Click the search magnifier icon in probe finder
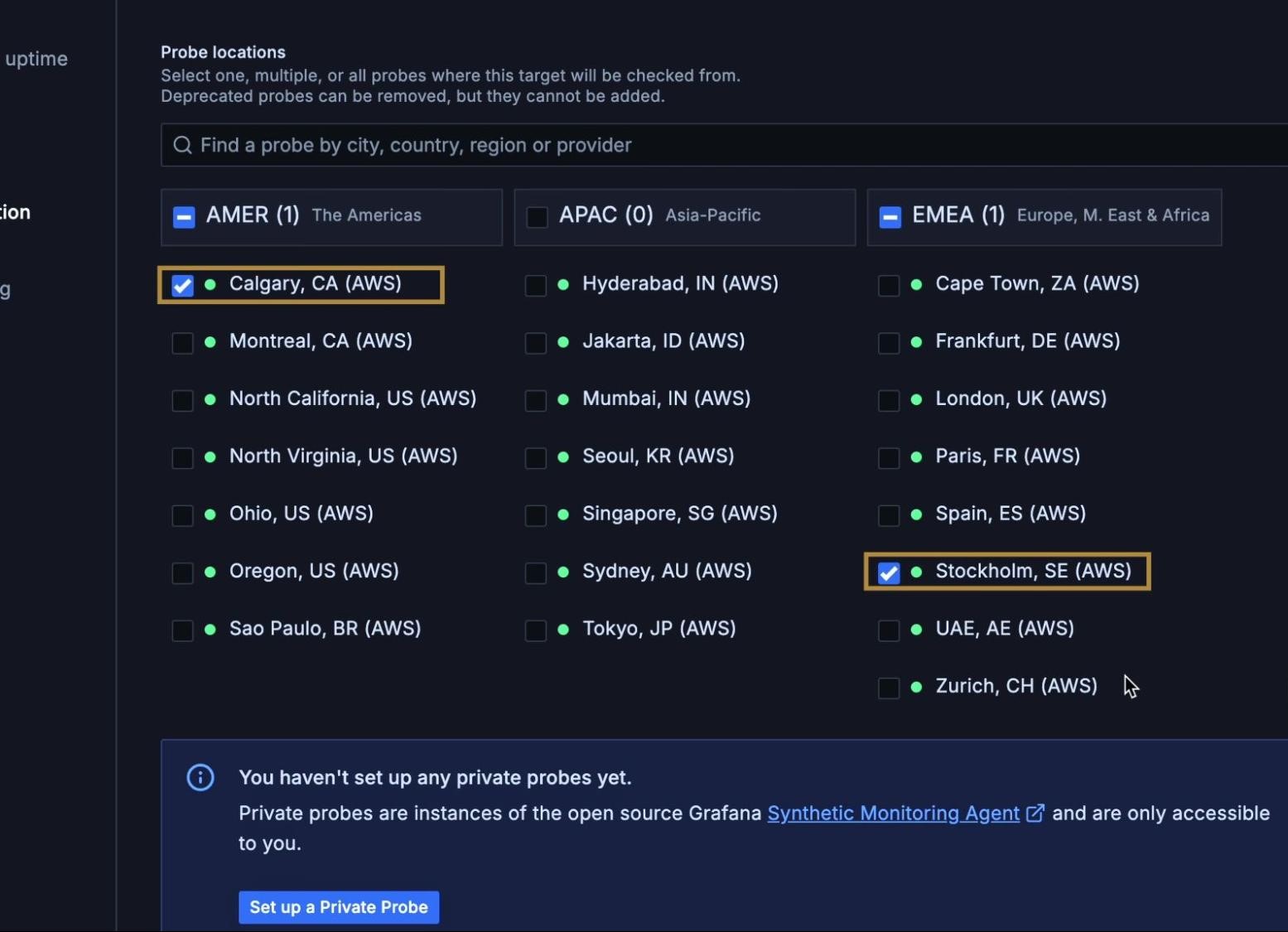1288x932 pixels. (182, 146)
